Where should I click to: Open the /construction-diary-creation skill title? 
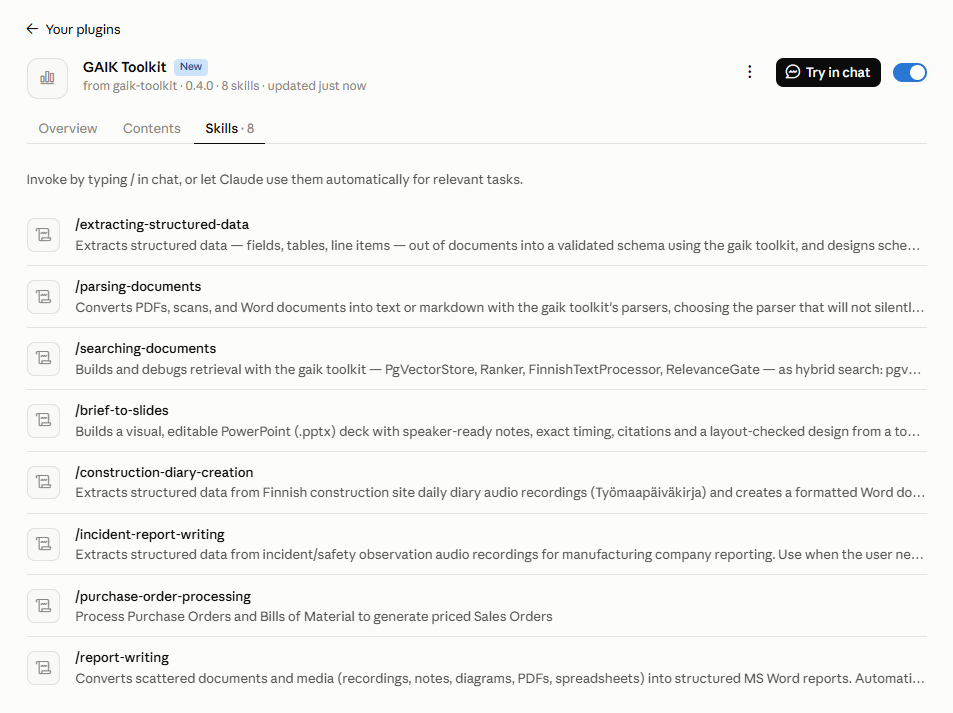coord(164,472)
